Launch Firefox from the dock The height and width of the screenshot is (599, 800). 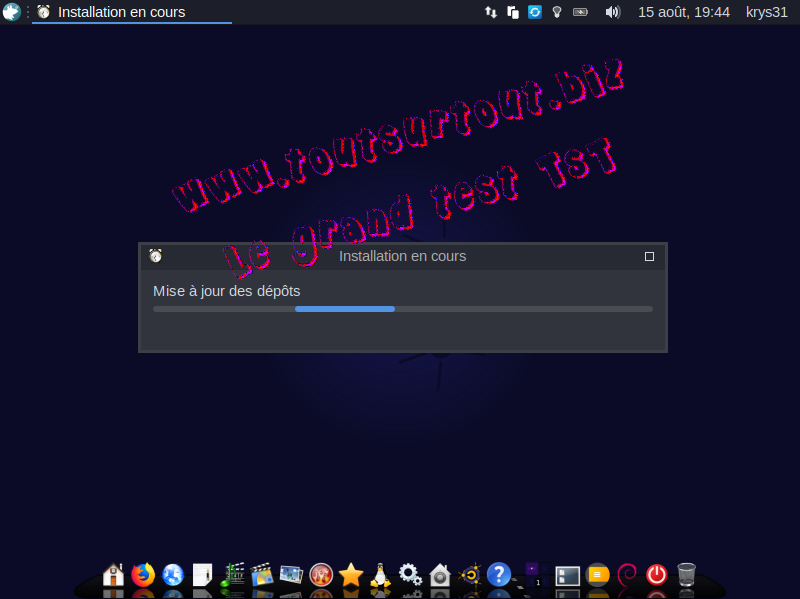pos(143,575)
